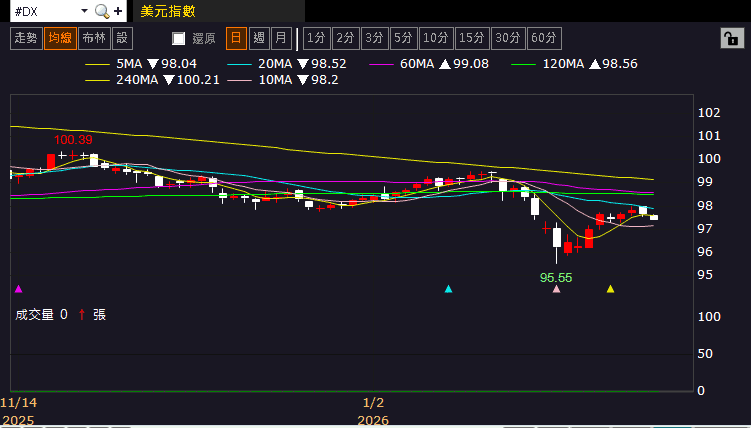
Task: Click the 60MA magenta legend swatch
Action: [381, 64]
